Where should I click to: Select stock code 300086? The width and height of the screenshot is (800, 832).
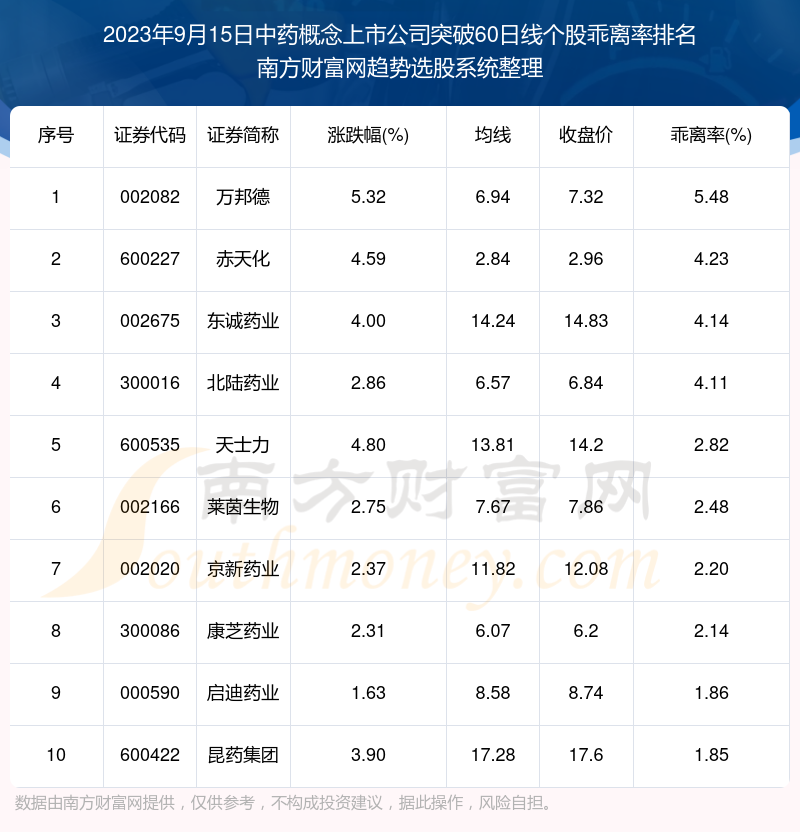coord(150,631)
